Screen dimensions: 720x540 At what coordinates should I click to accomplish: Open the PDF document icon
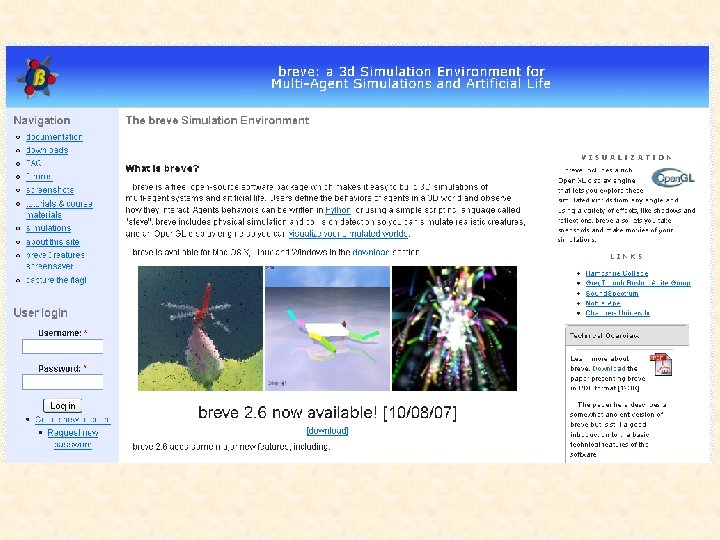661,365
